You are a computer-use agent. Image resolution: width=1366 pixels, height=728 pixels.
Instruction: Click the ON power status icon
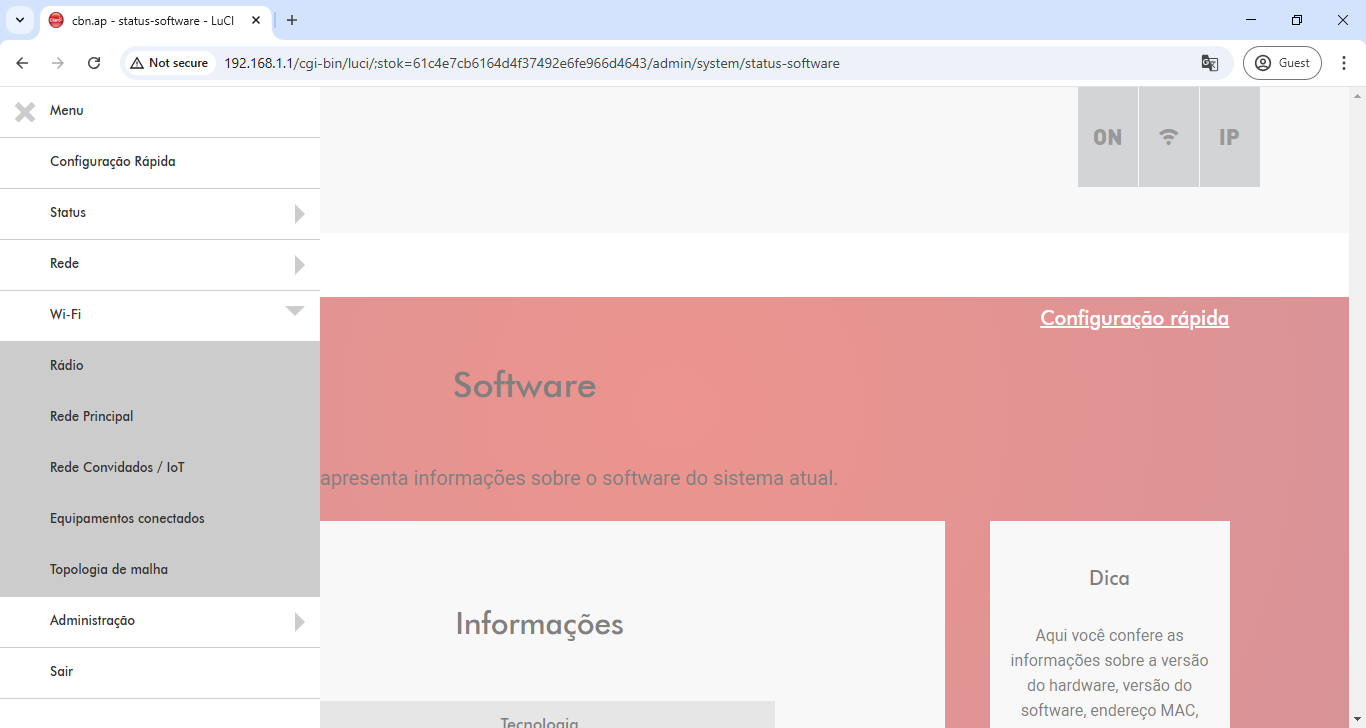tap(1107, 137)
